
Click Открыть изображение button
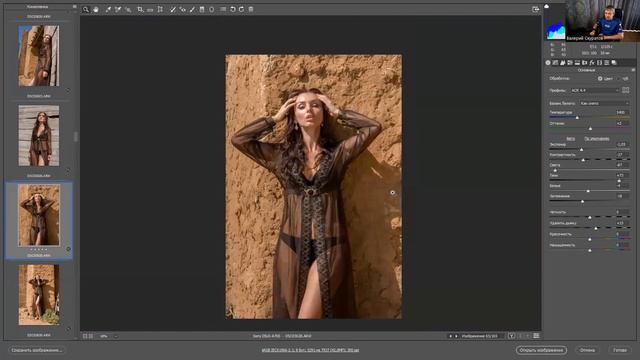[541, 350]
